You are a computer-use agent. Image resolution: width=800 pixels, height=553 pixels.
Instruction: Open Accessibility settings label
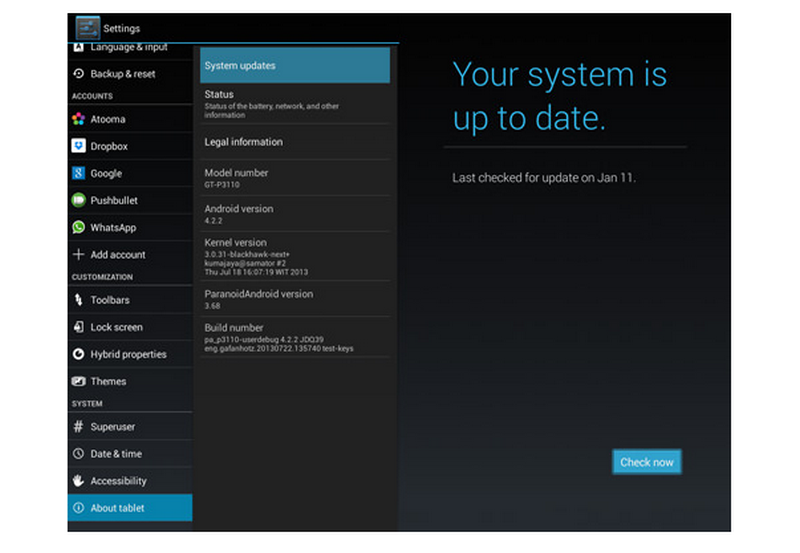(118, 481)
